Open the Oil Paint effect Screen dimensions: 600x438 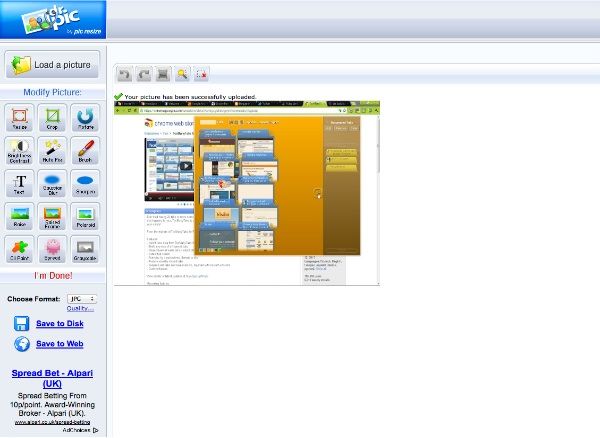[20, 249]
